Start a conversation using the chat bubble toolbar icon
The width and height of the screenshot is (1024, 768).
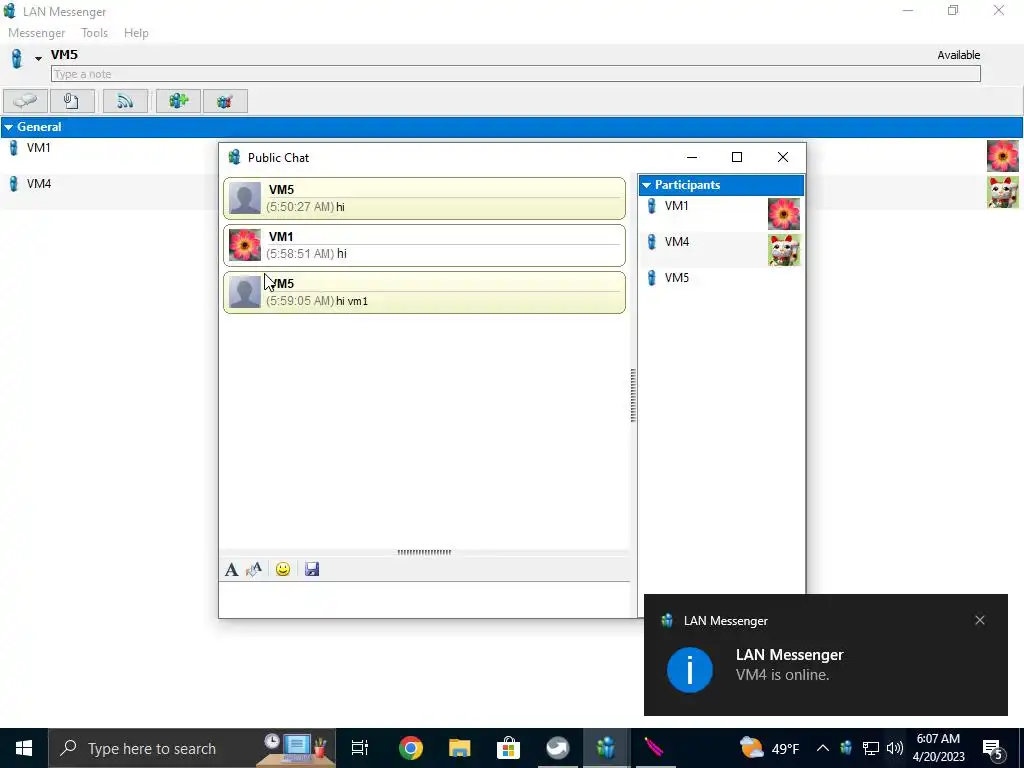(25, 101)
